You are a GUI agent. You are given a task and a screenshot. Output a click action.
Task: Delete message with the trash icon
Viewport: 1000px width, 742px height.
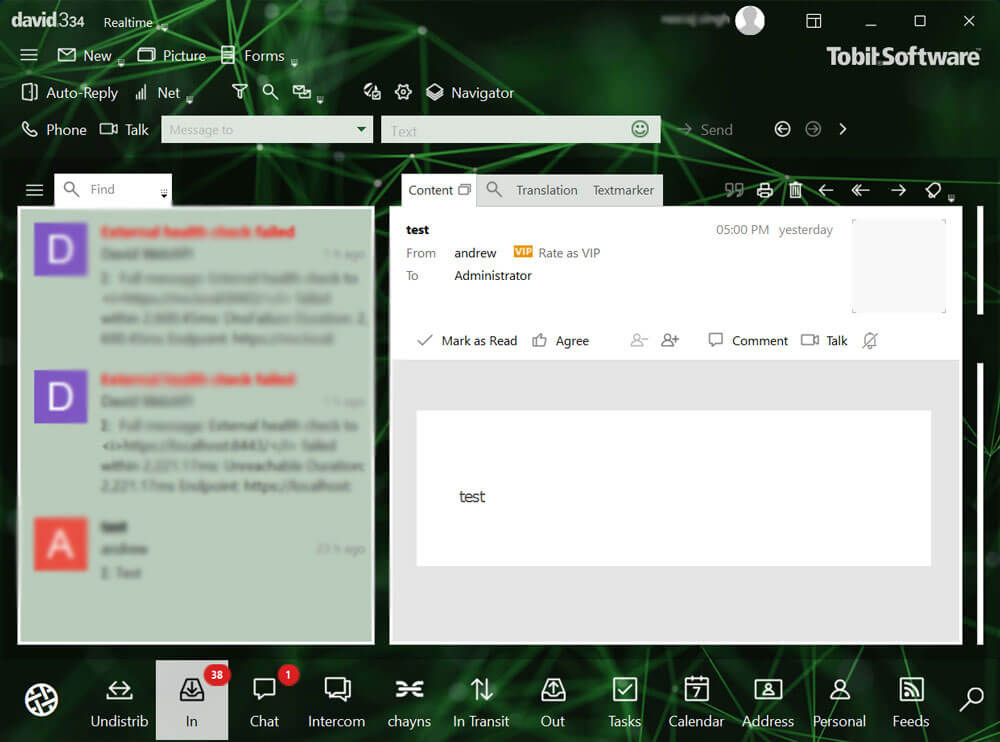click(795, 190)
